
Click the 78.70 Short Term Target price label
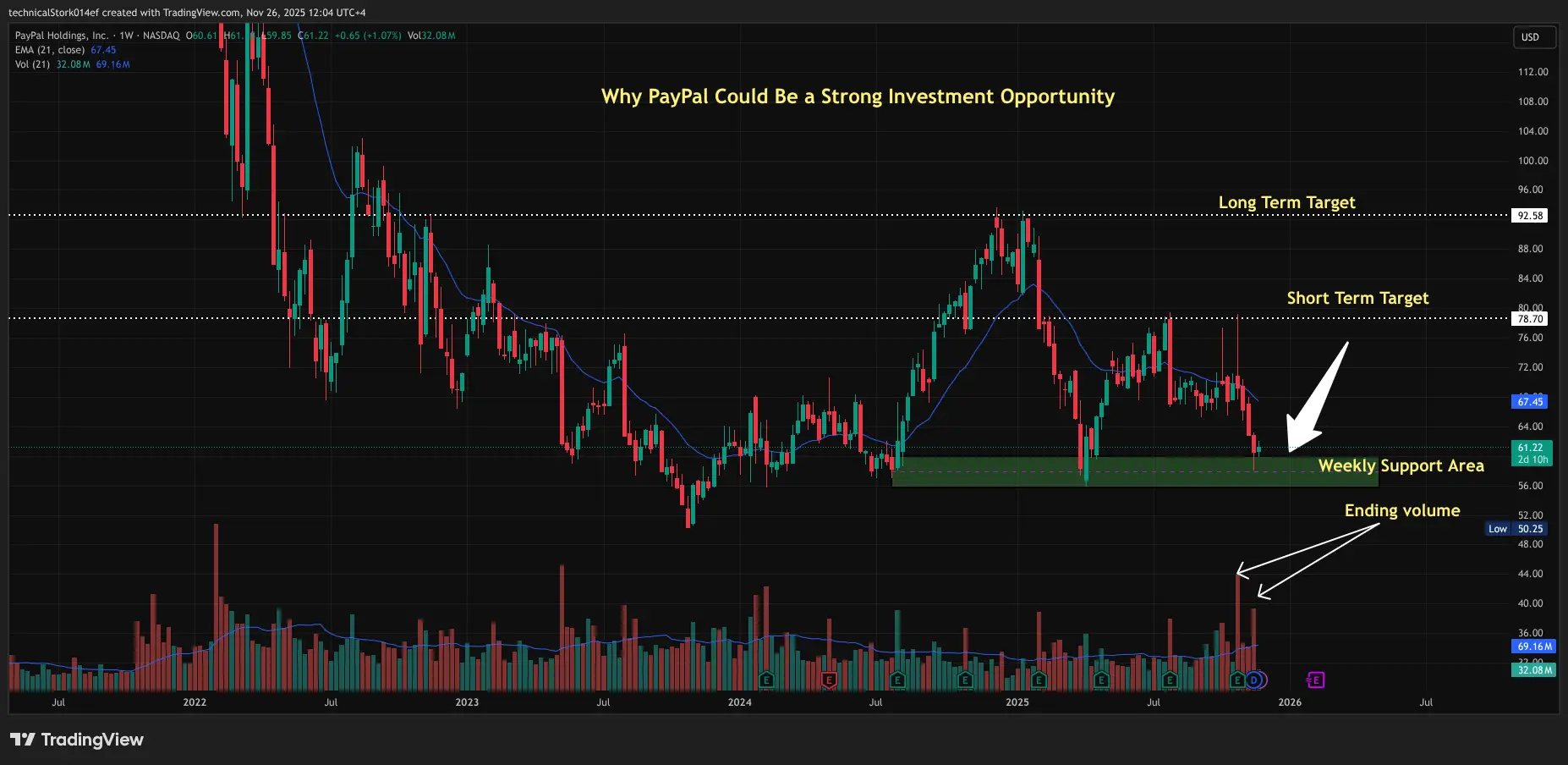pyautogui.click(x=1531, y=319)
